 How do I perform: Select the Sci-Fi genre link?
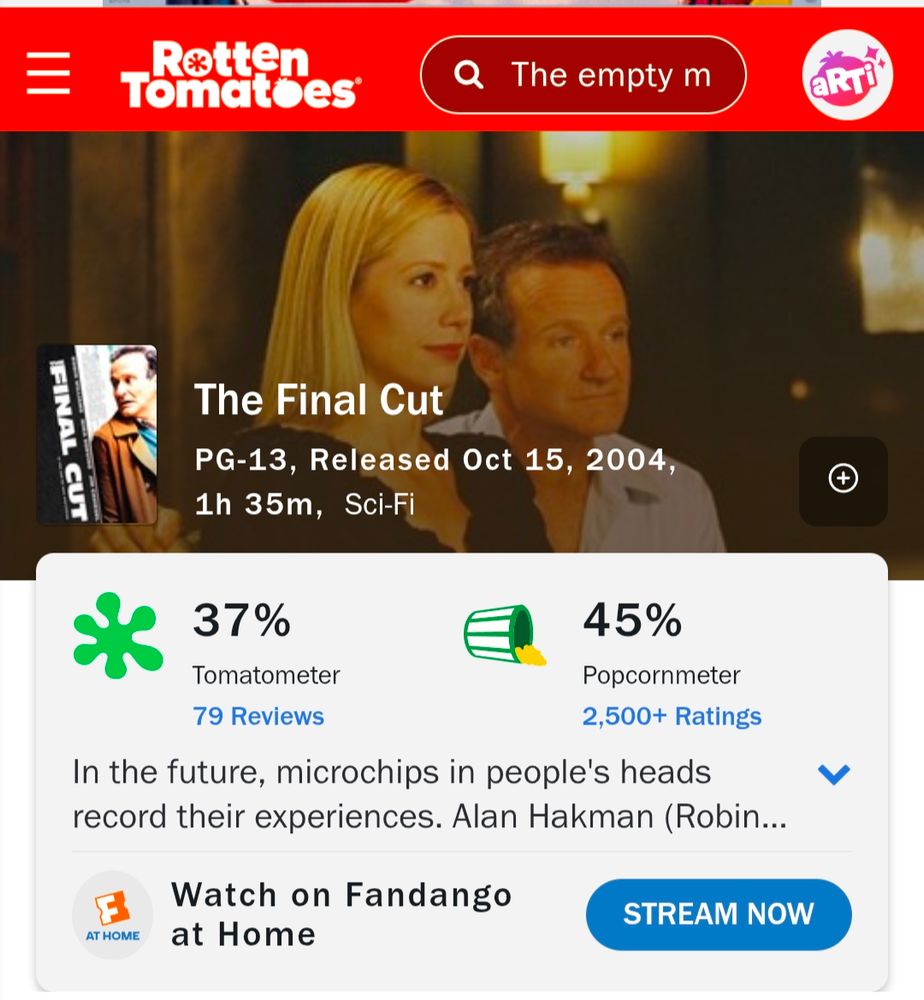[x=379, y=504]
